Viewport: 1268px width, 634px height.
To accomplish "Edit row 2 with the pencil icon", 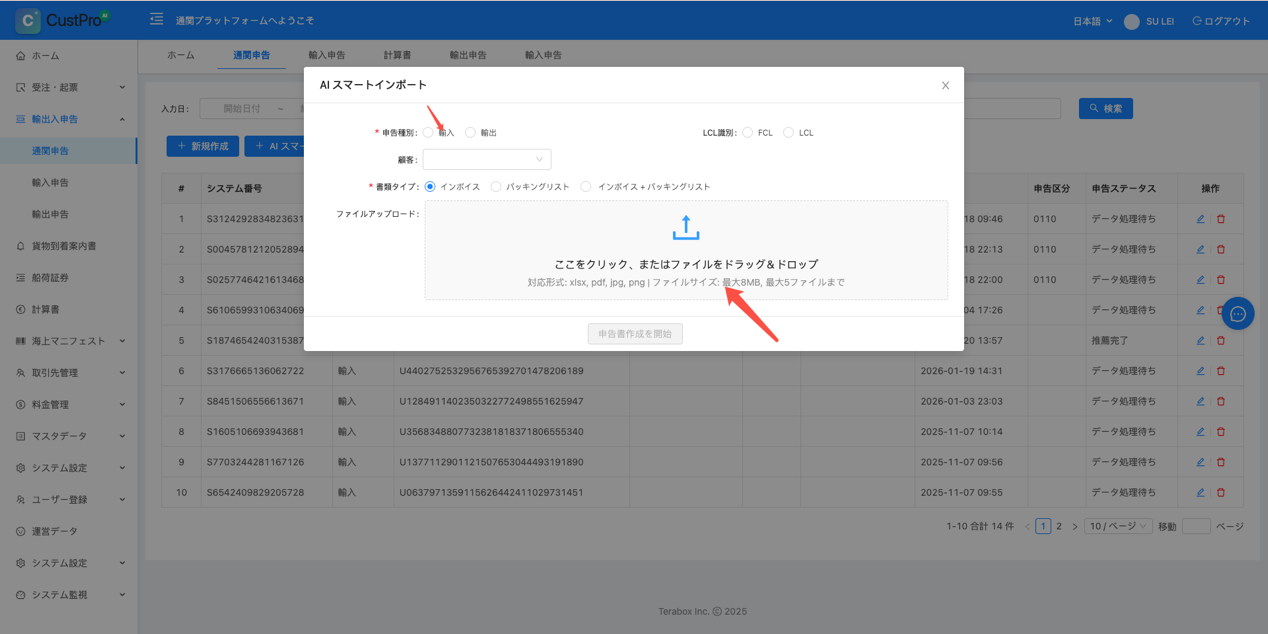I will point(1200,249).
